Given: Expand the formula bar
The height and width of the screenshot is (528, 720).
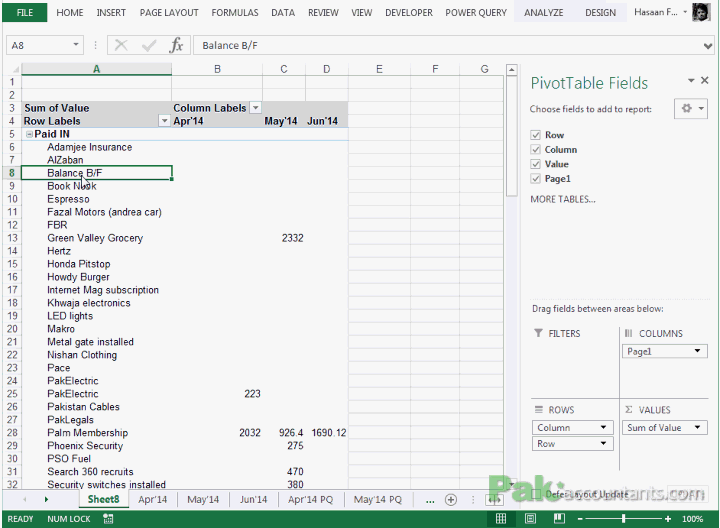Looking at the screenshot, I should tap(708, 45).
